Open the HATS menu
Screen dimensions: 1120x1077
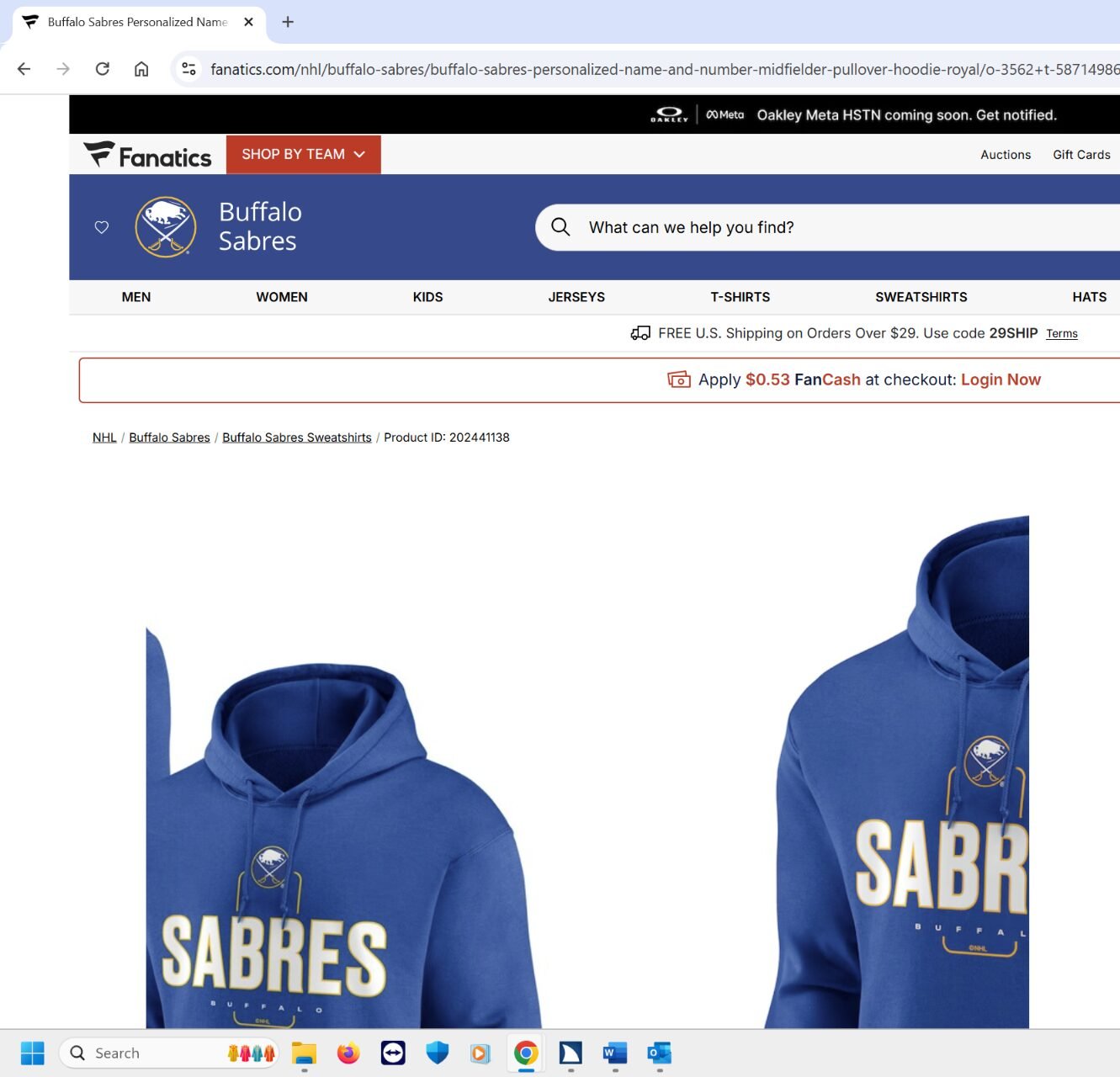pyautogui.click(x=1090, y=297)
